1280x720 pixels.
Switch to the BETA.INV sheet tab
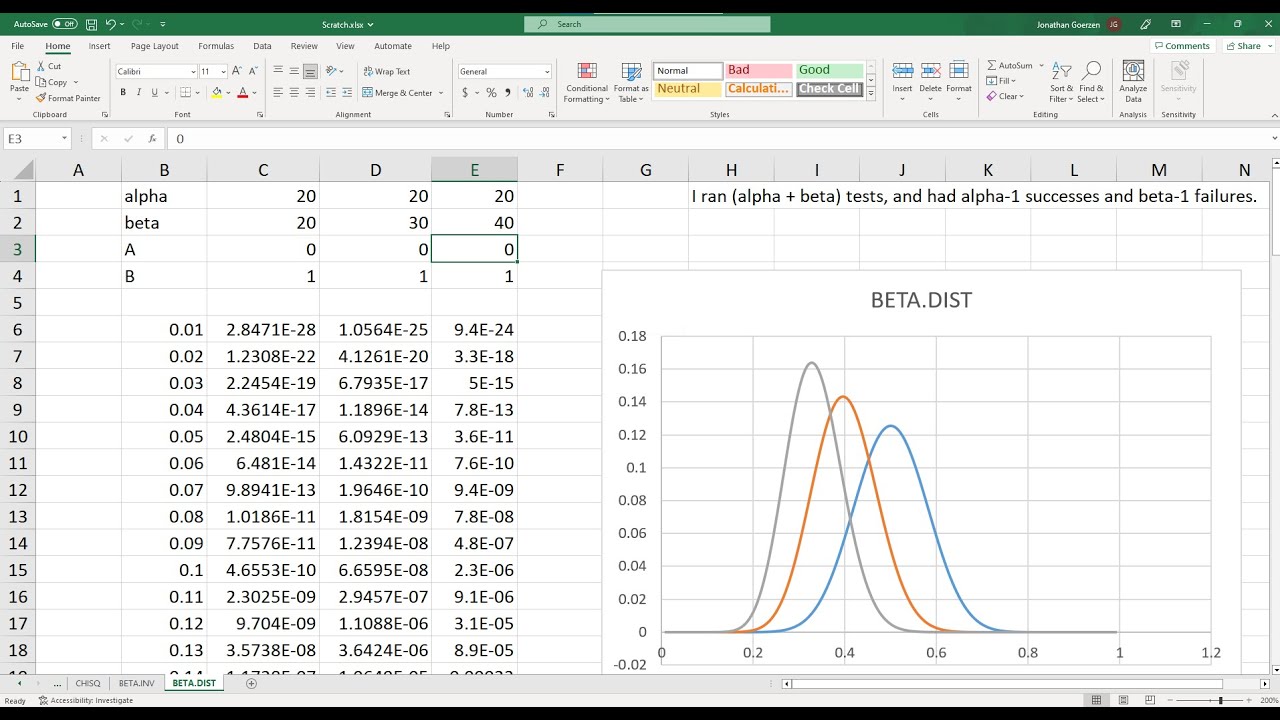pyautogui.click(x=136, y=683)
